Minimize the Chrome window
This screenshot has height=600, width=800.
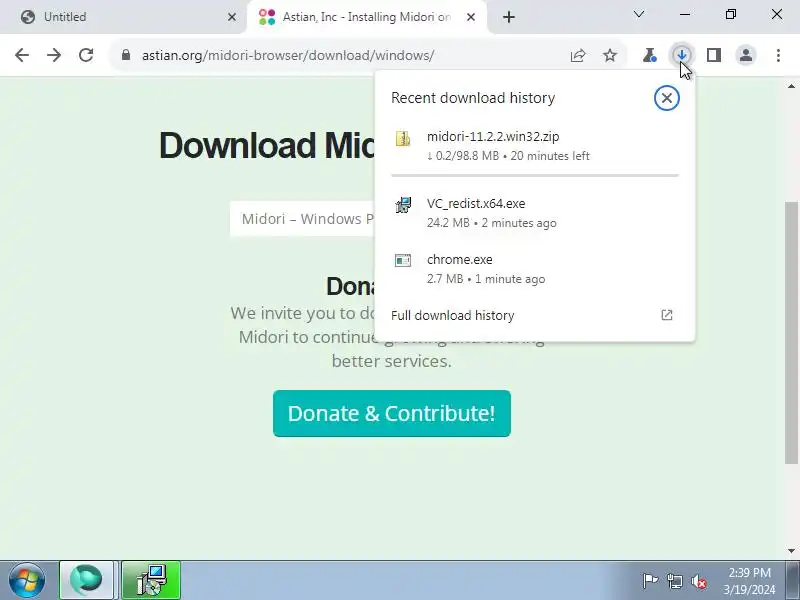685,14
